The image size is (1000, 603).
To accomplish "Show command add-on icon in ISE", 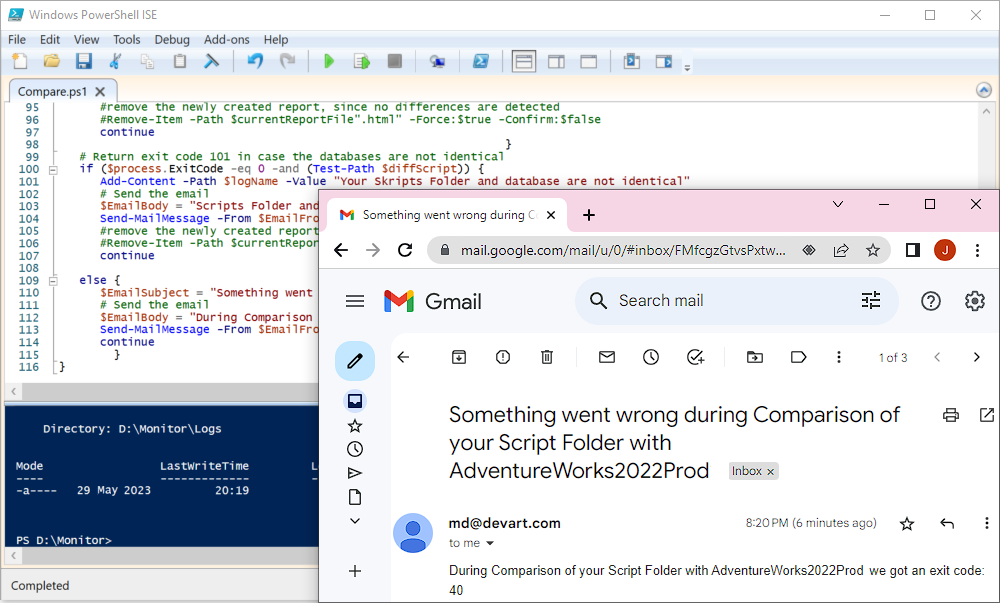I will pos(664,61).
